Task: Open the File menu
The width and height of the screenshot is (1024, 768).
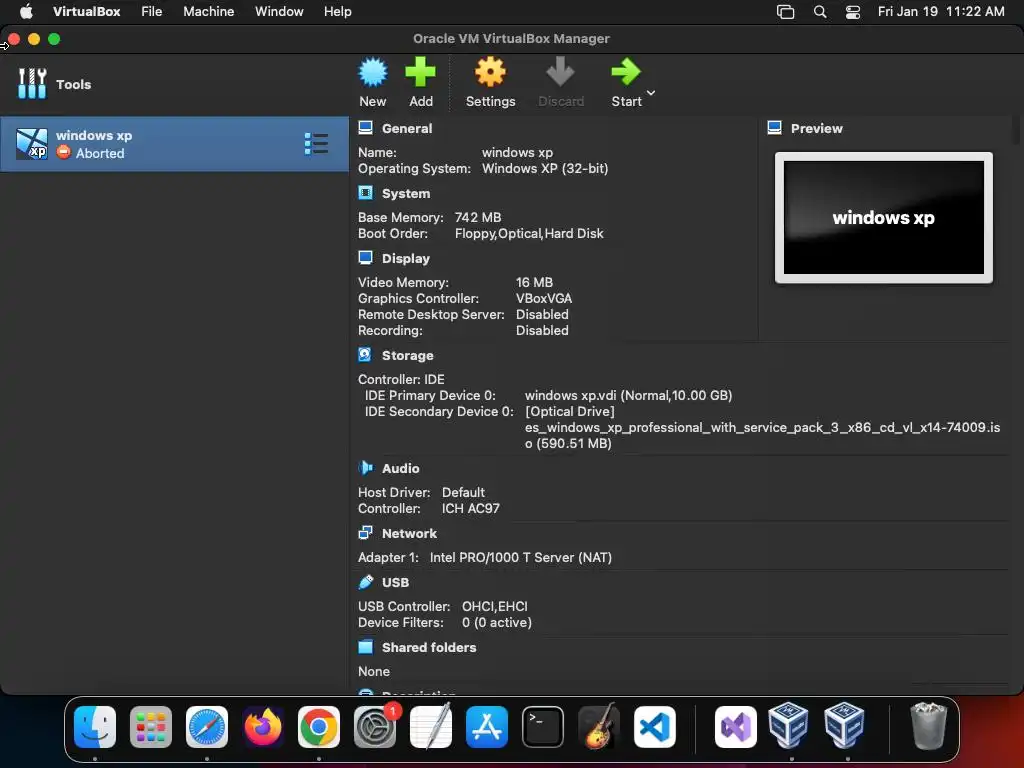Action: tap(152, 11)
